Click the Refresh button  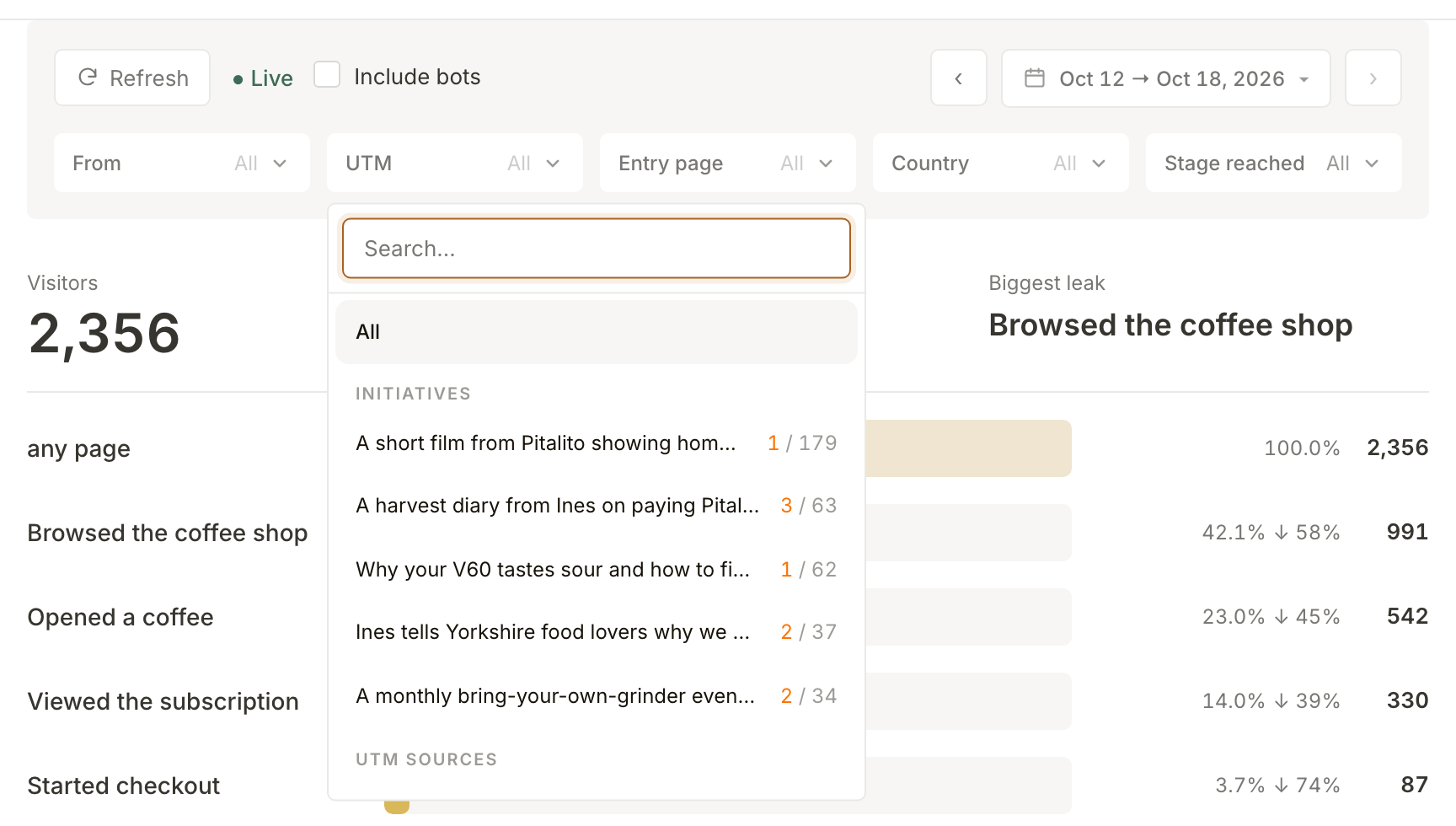click(132, 78)
